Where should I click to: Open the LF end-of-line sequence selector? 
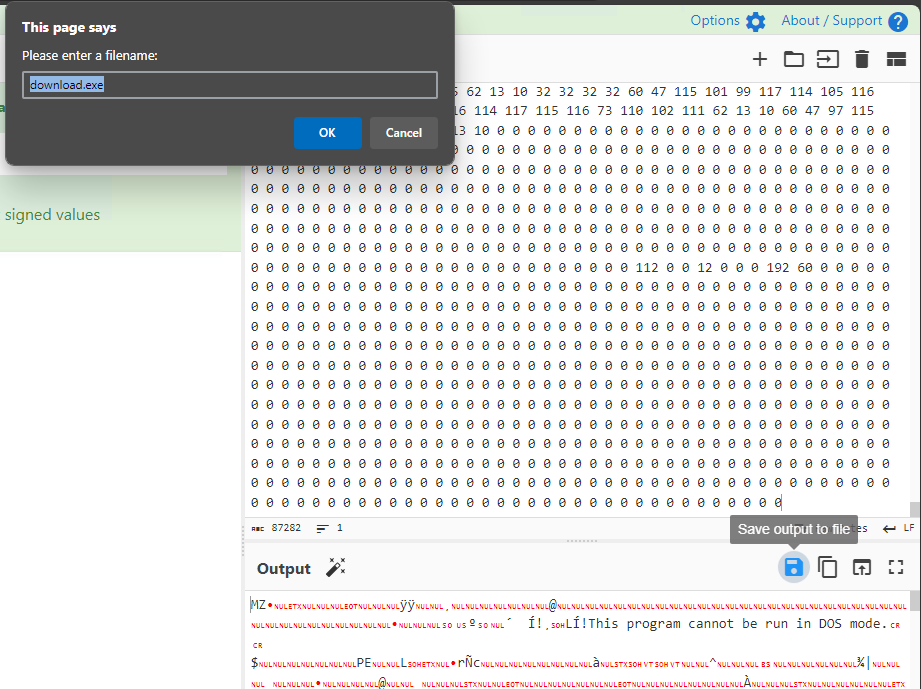(898, 528)
